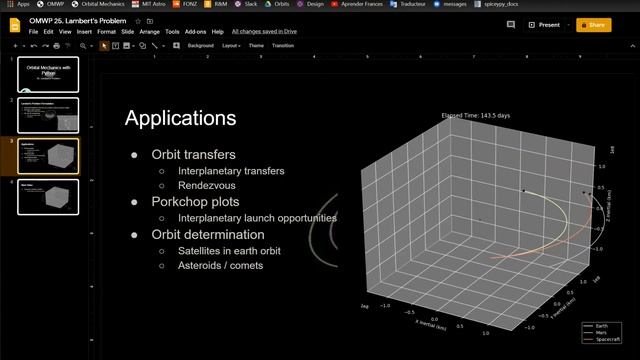Viewport: 640px width, 360px height.
Task: Click 'Asteroids / comets' sub-bullet
Action: click(x=220, y=266)
